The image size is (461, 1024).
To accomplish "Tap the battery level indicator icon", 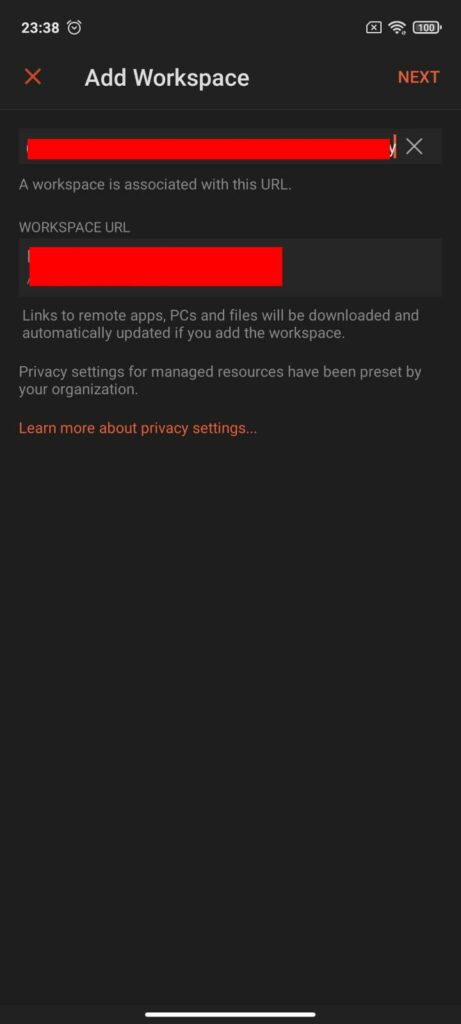I will [x=428, y=27].
